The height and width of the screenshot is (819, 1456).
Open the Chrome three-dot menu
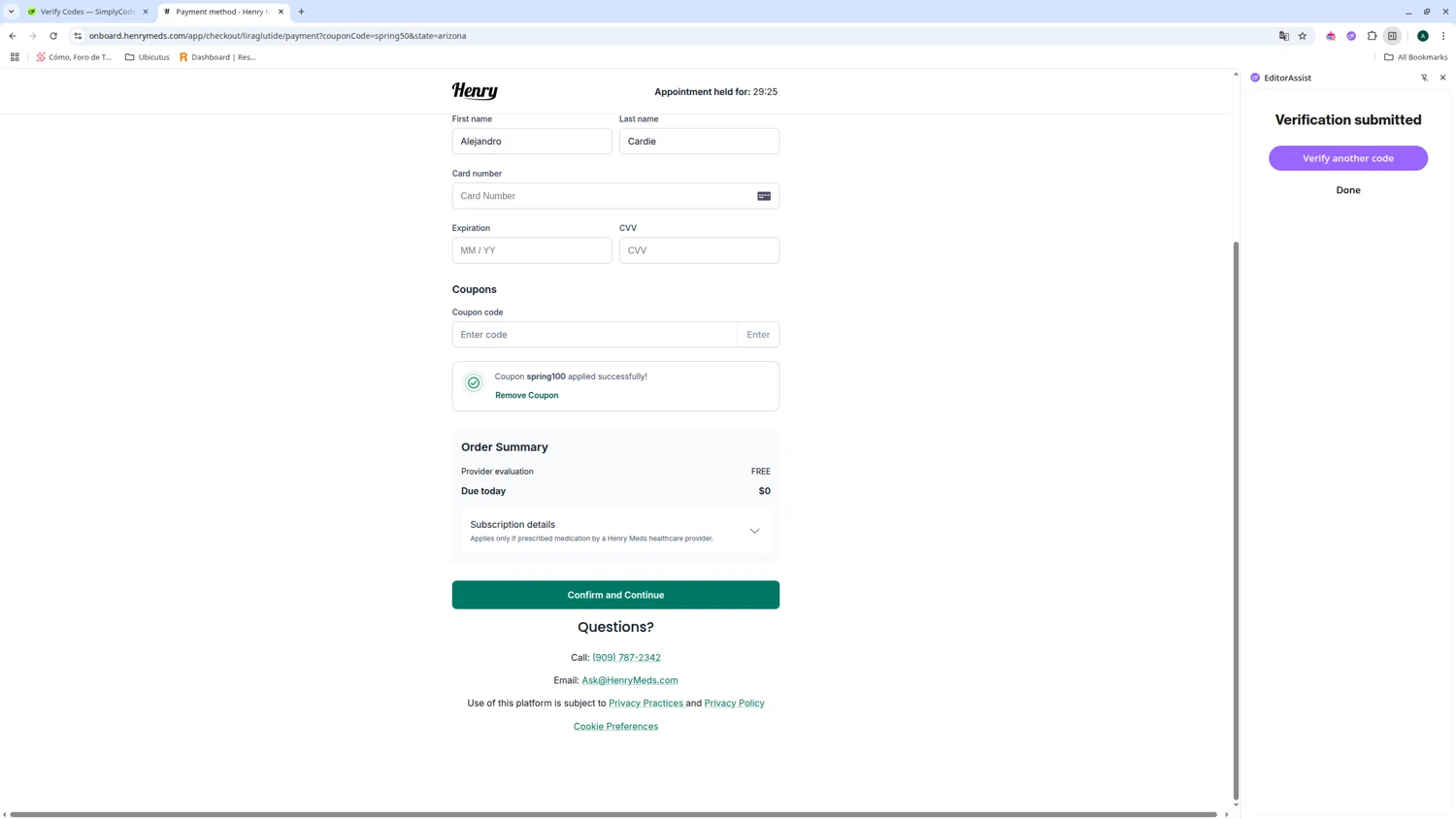[x=1443, y=36]
